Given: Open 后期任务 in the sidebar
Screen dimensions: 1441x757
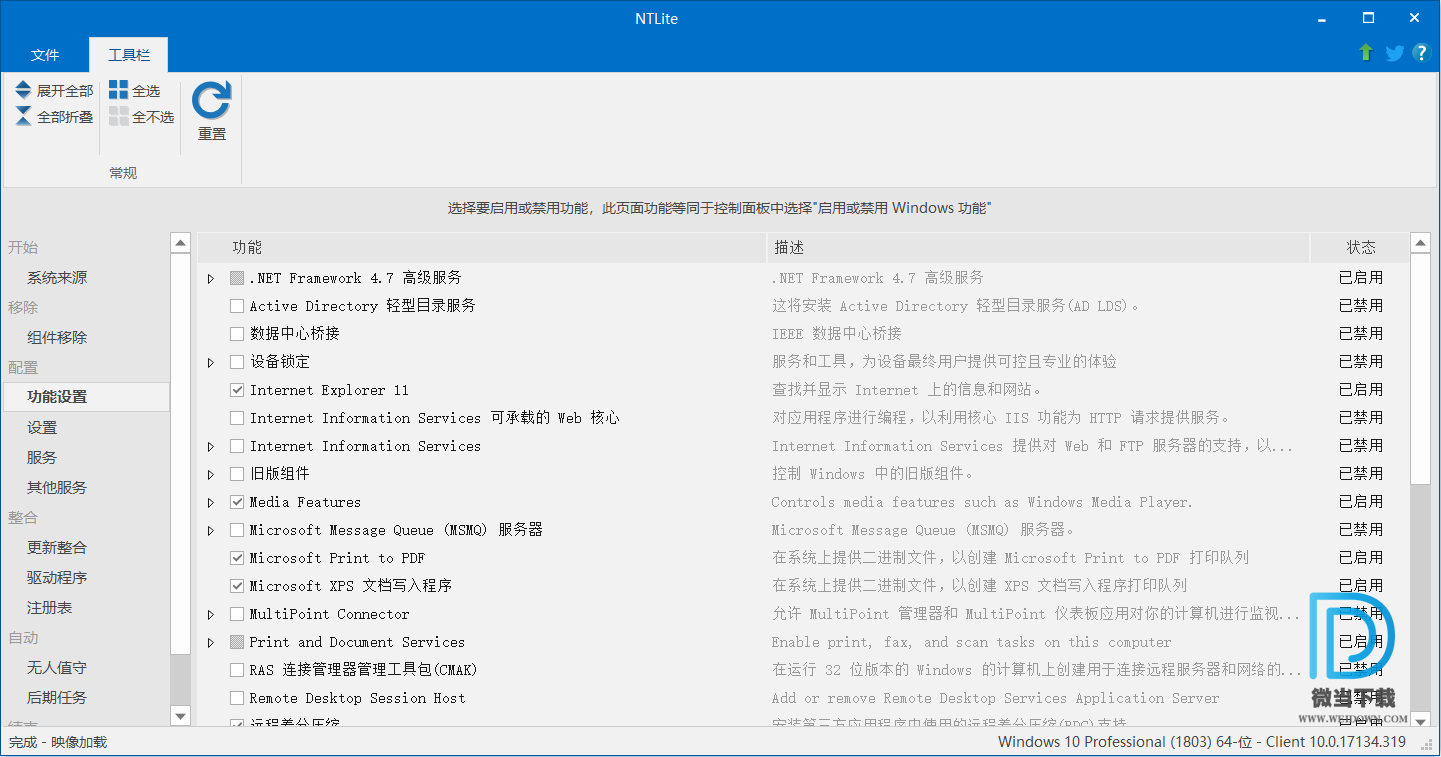Looking at the screenshot, I should click(x=57, y=697).
